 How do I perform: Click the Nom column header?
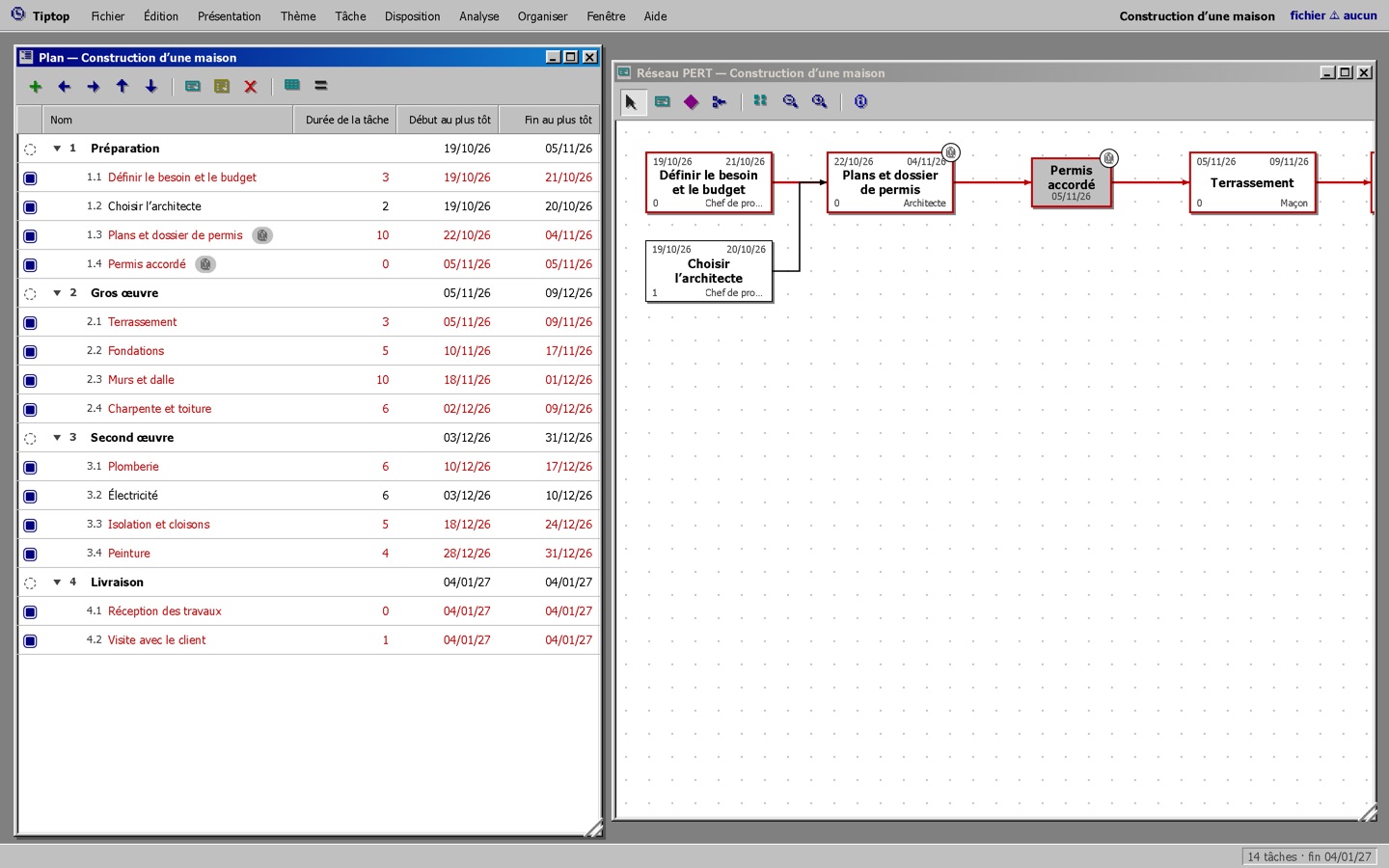pyautogui.click(x=168, y=120)
